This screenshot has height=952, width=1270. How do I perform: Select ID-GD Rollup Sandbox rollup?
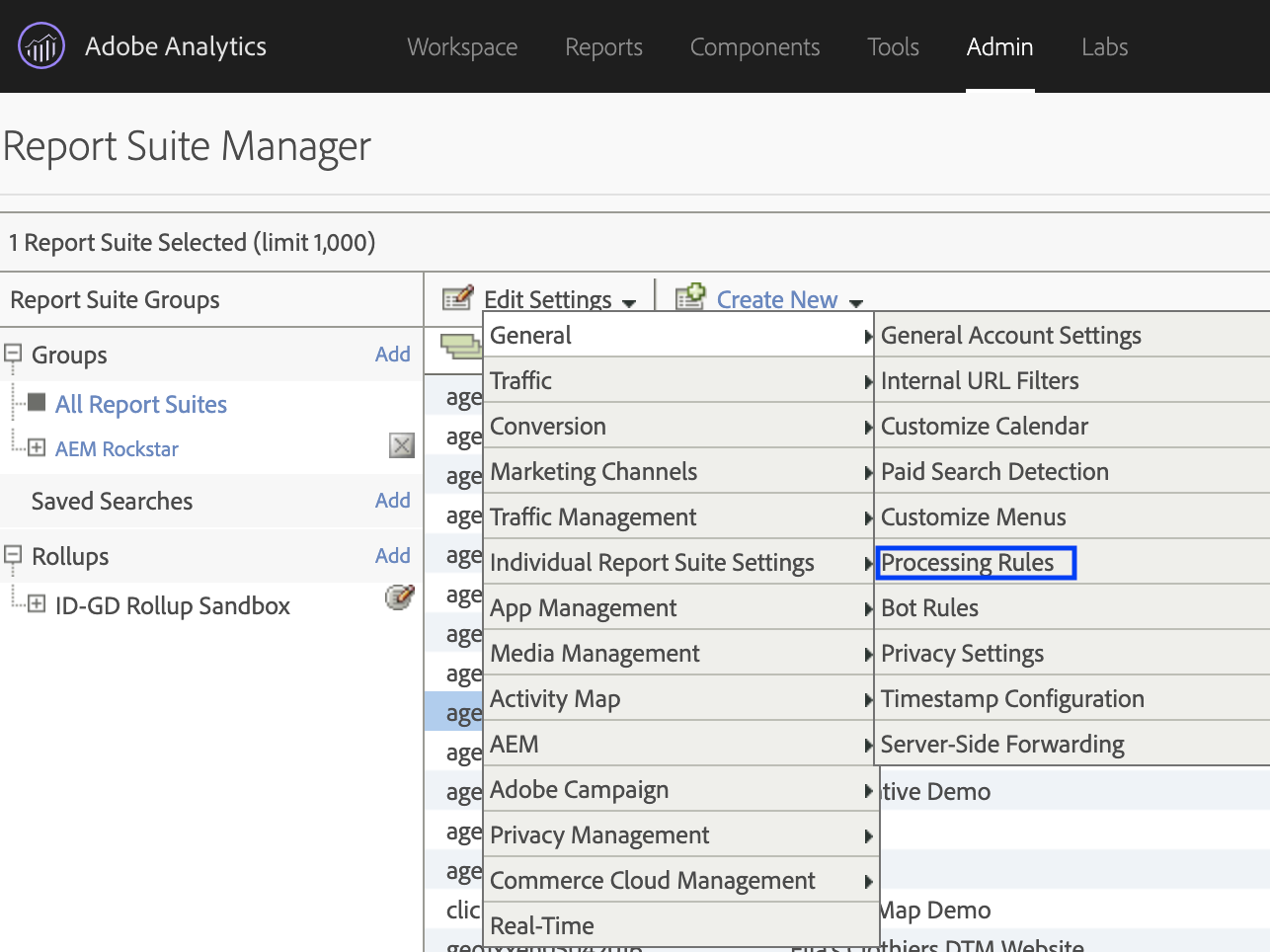pos(173,605)
